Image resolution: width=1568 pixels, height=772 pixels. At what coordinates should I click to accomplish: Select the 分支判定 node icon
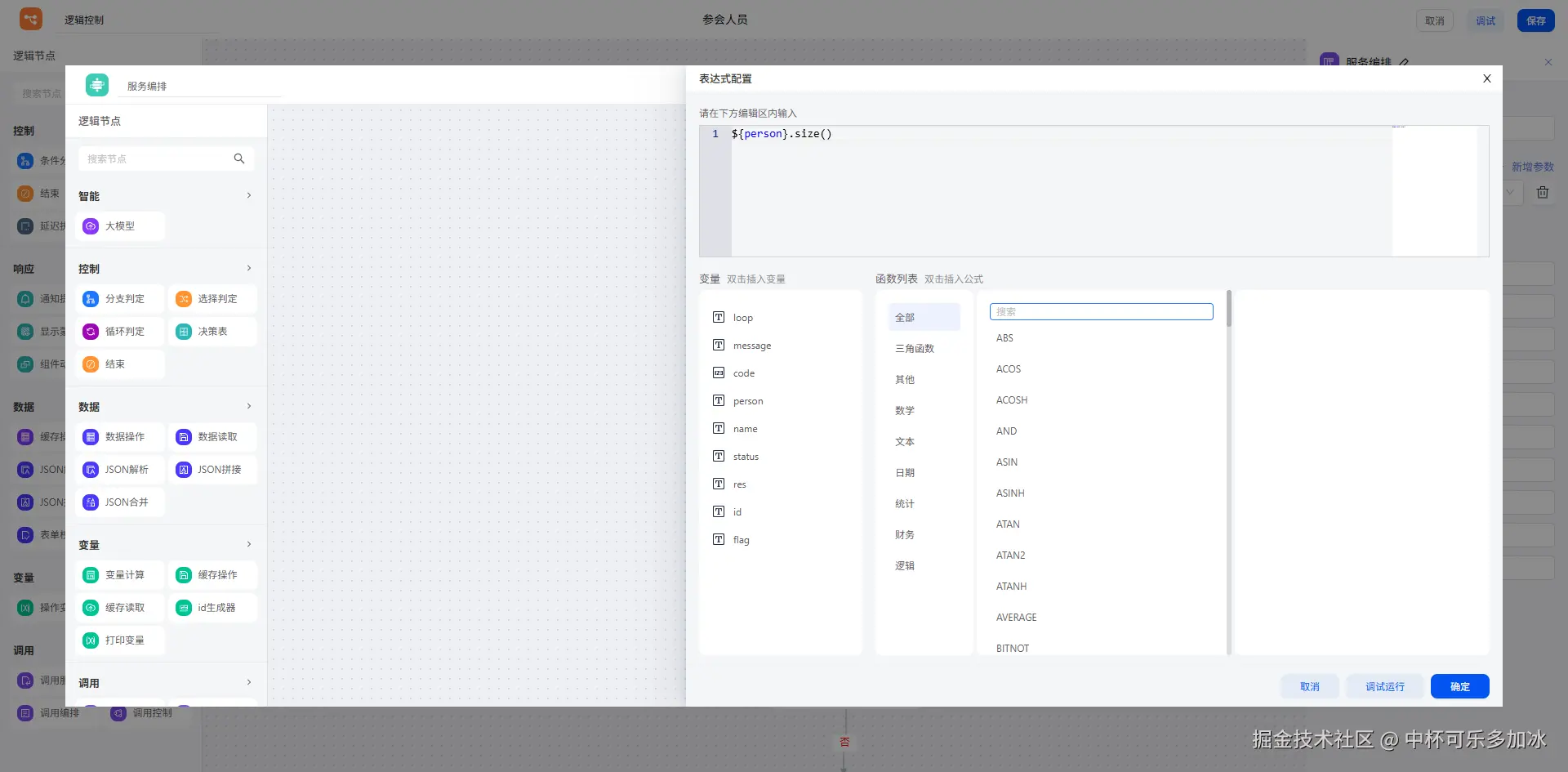91,299
